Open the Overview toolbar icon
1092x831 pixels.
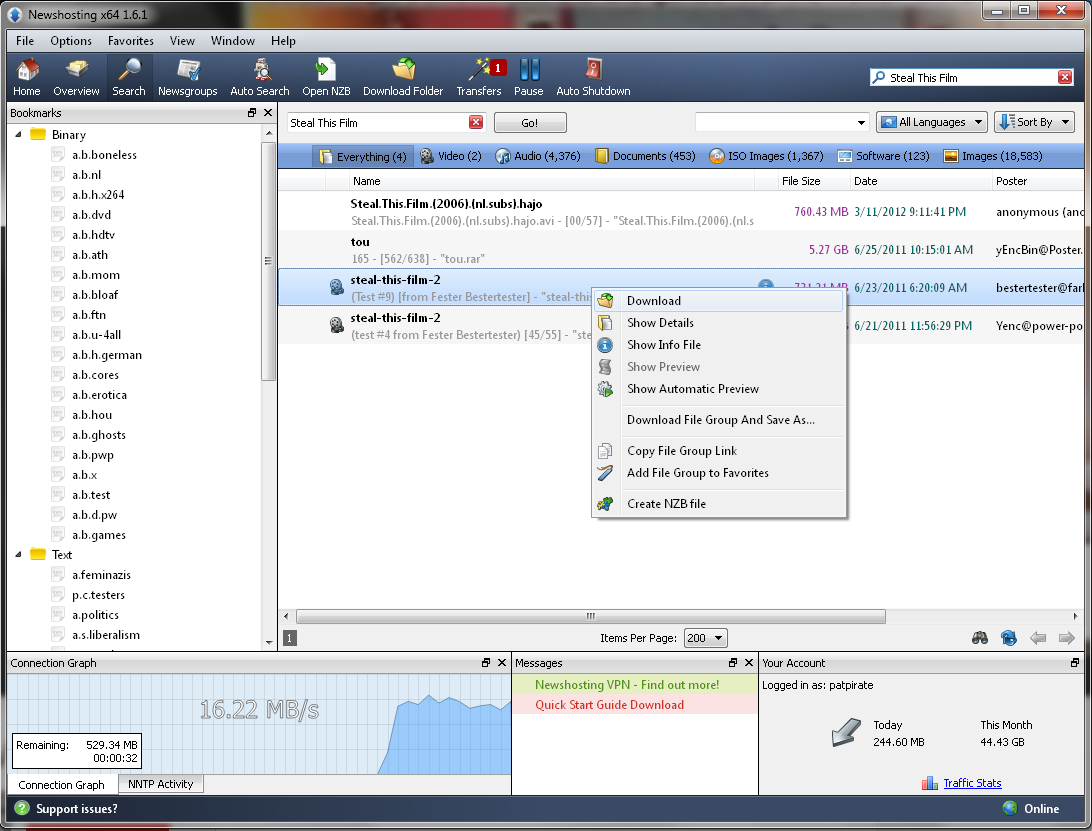76,77
